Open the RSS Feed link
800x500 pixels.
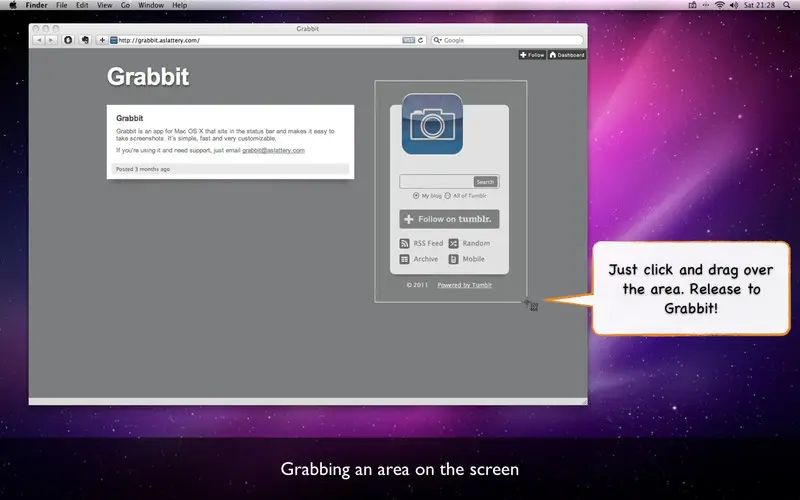coord(428,243)
